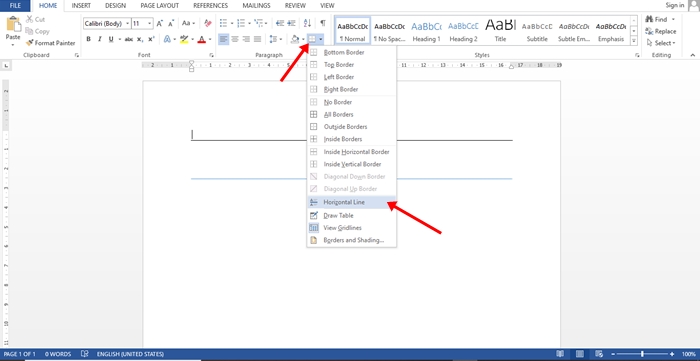Viewport: 700px width, 361px height.
Task: Choose Outside Borders from the menu
Action: 351,127
